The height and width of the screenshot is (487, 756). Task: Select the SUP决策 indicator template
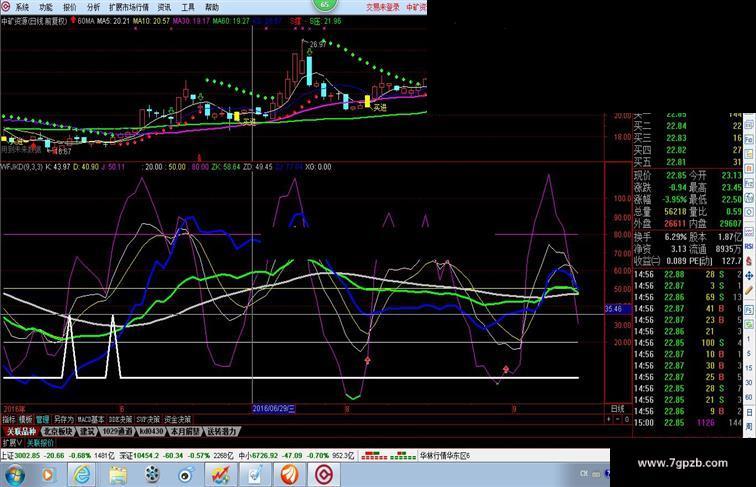(148, 419)
